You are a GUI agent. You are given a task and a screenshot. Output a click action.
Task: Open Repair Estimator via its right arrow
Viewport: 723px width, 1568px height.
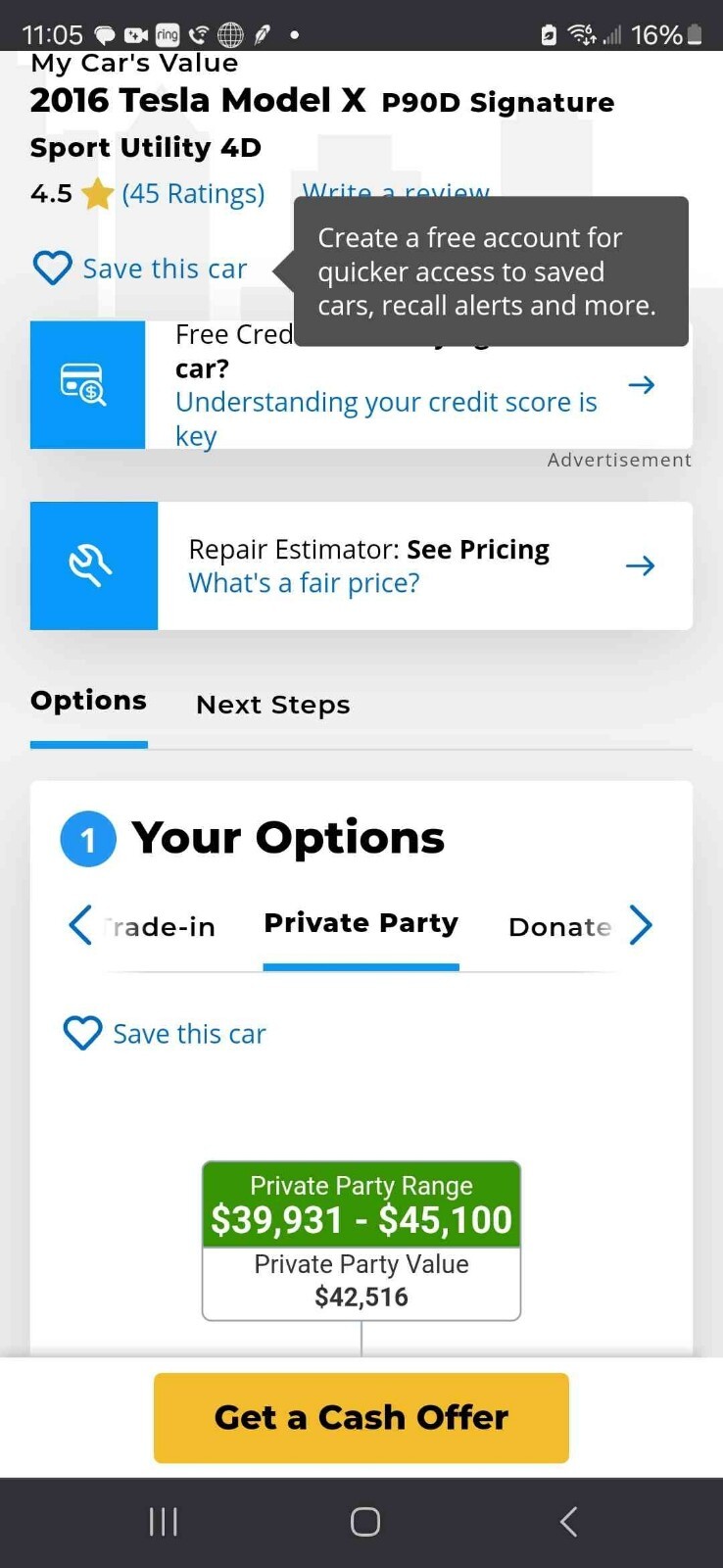click(x=640, y=565)
